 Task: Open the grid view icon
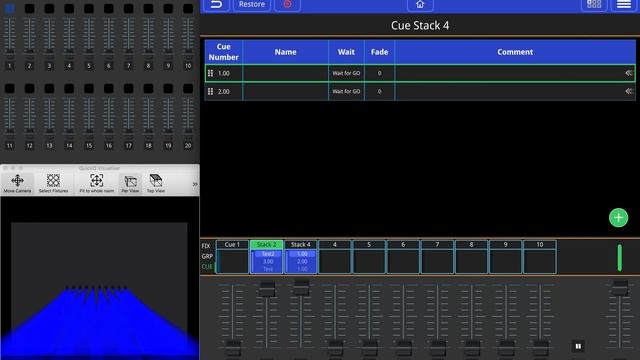(593, 5)
